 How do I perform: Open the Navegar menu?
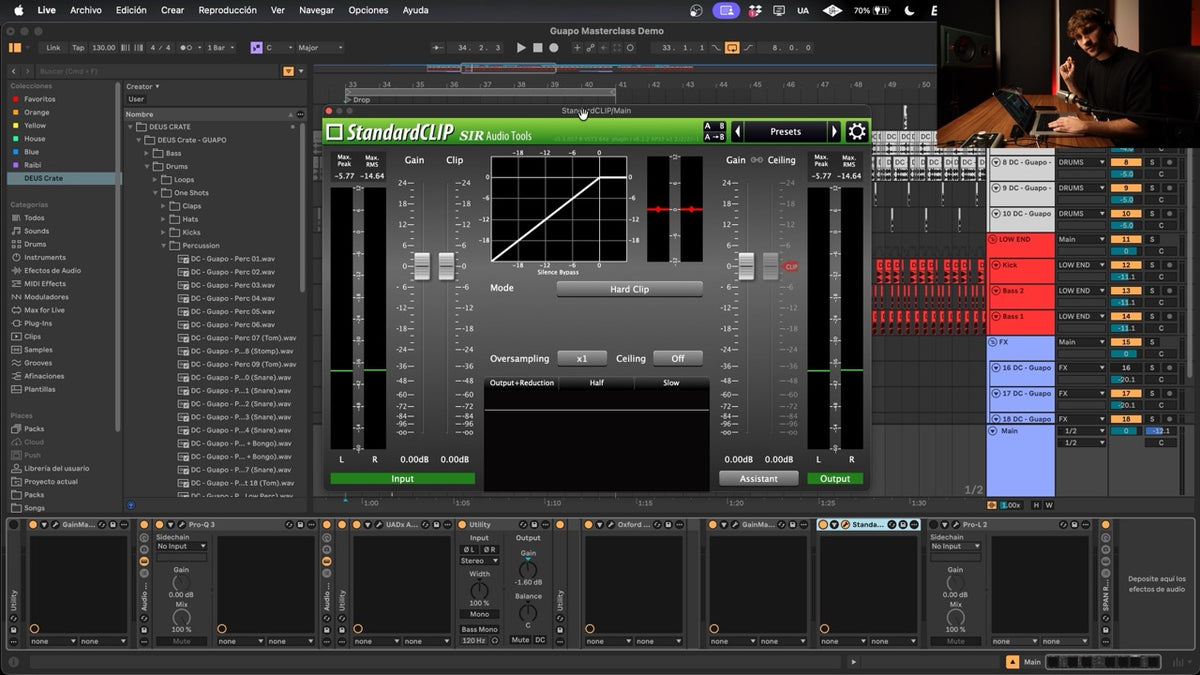(317, 10)
